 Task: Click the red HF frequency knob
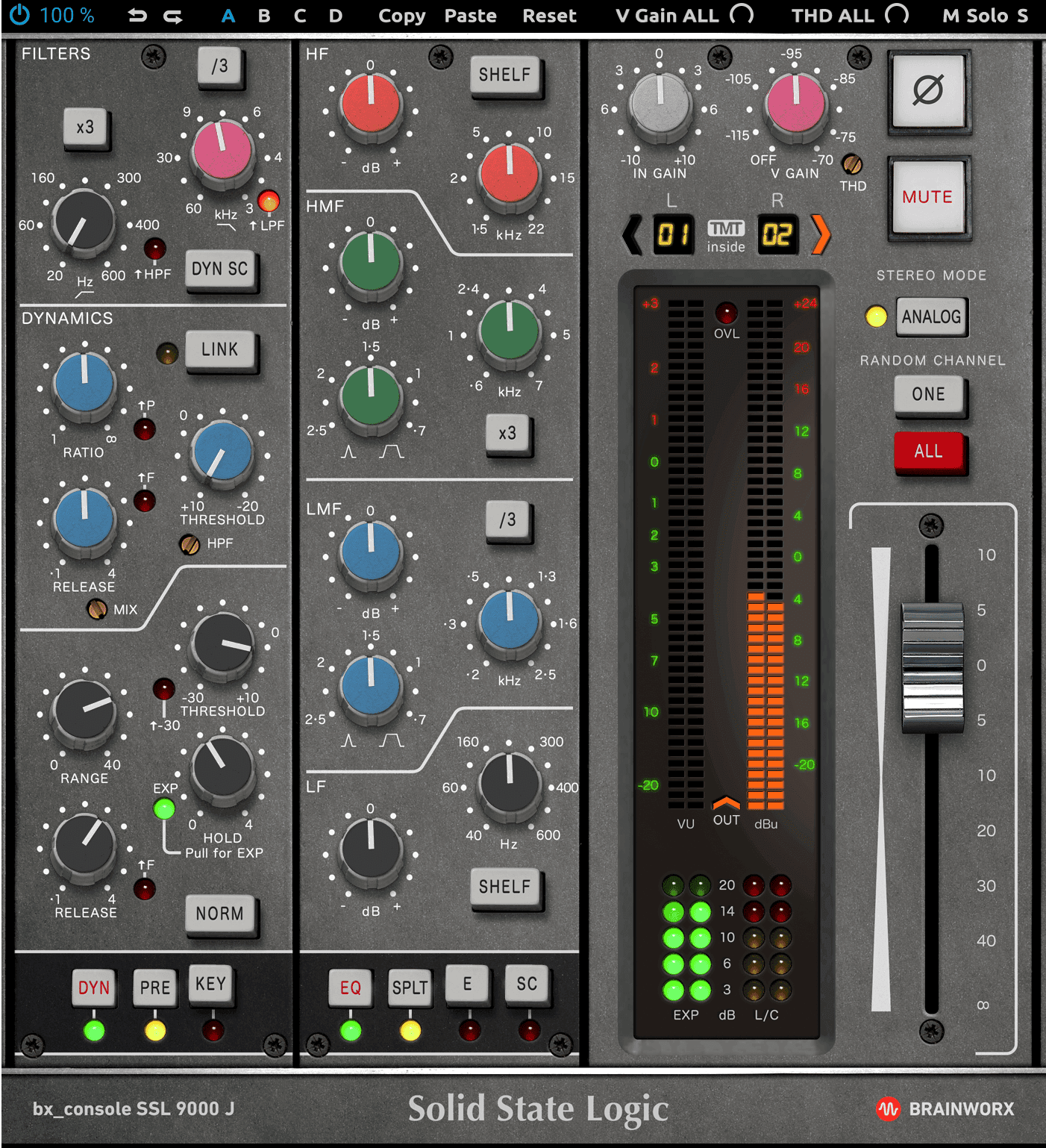point(509,173)
